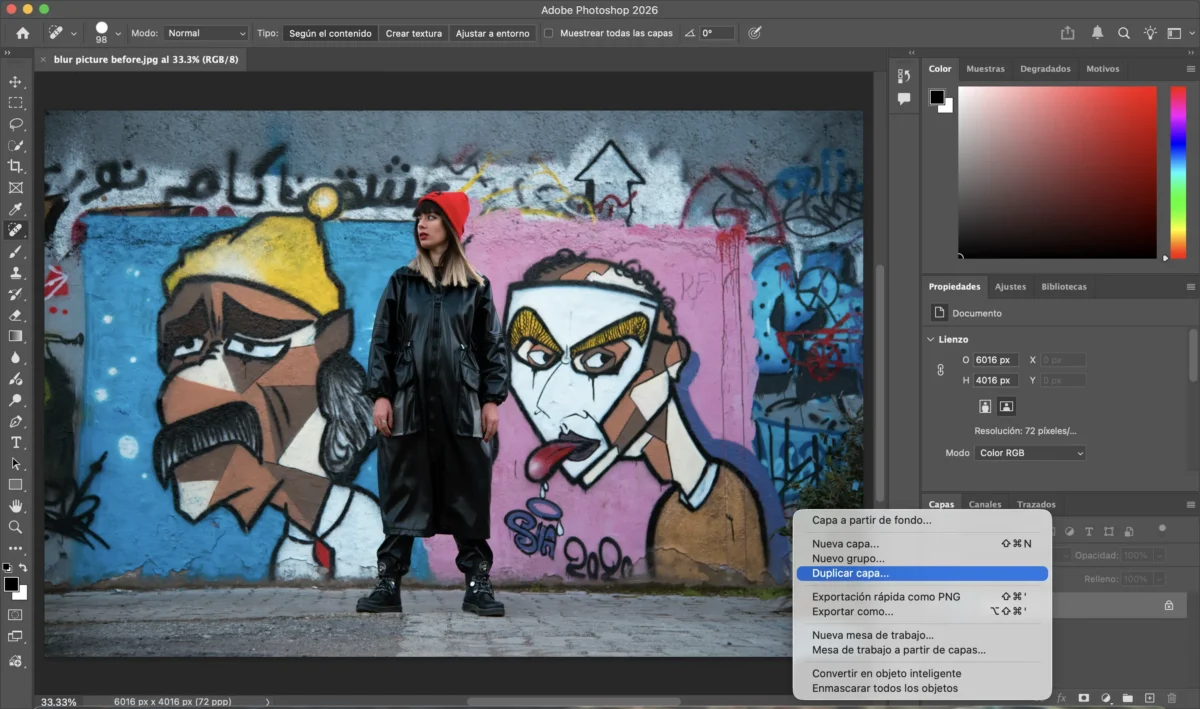Open the Opacidad value dropdown arrow
The height and width of the screenshot is (709, 1200).
tap(1158, 555)
